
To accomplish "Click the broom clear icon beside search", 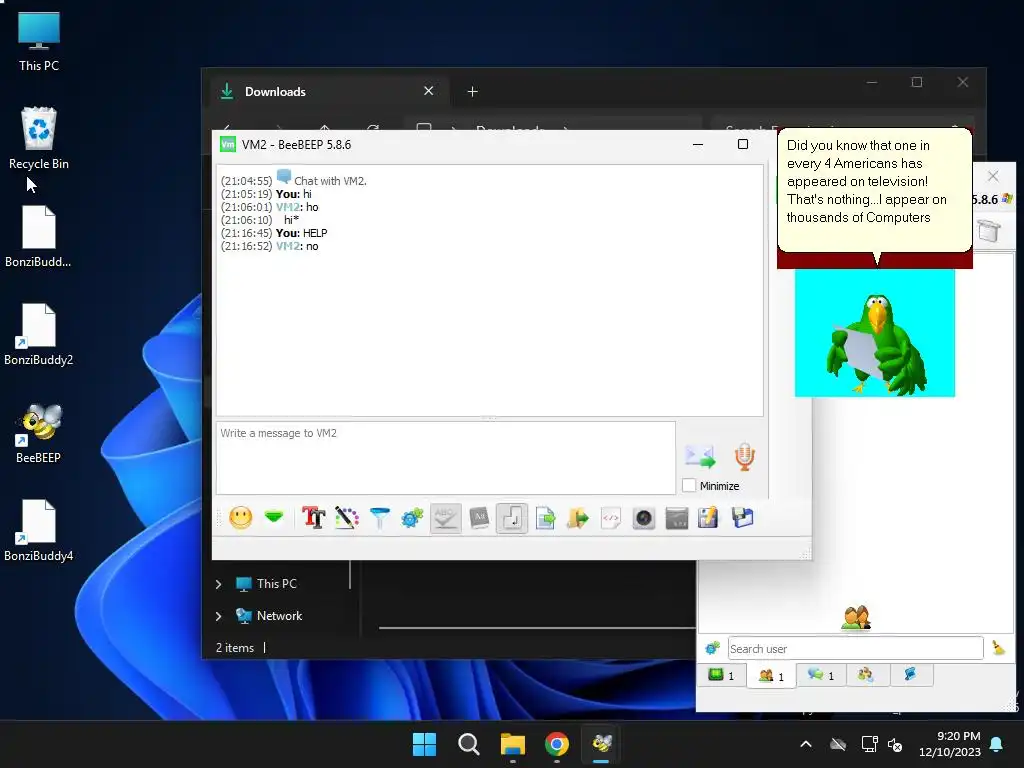I will pyautogui.click(x=999, y=648).
